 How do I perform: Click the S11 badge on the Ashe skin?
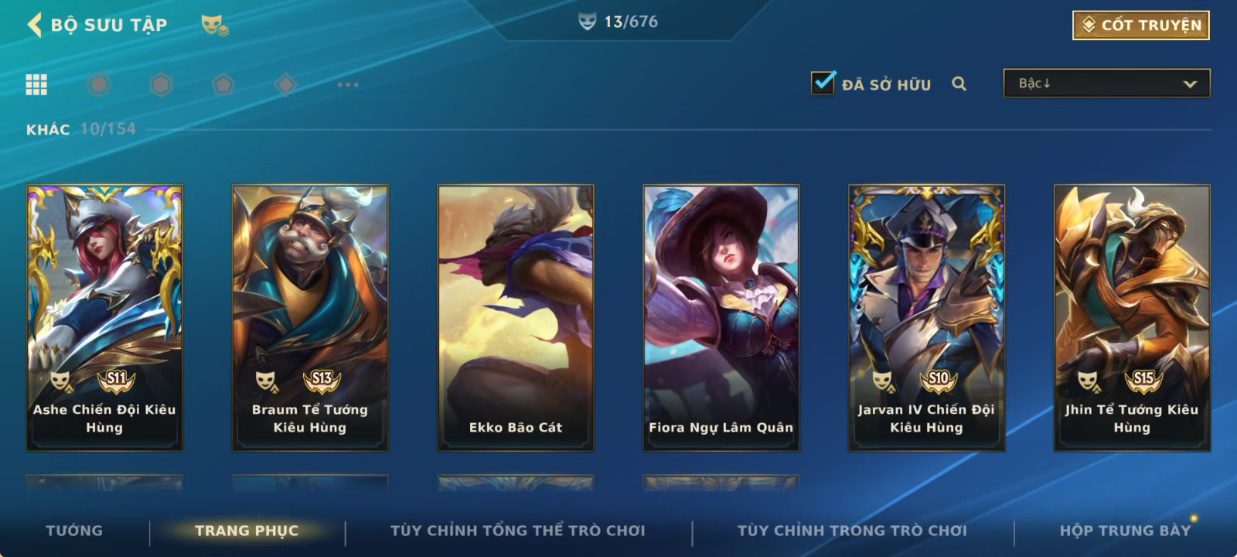point(116,380)
